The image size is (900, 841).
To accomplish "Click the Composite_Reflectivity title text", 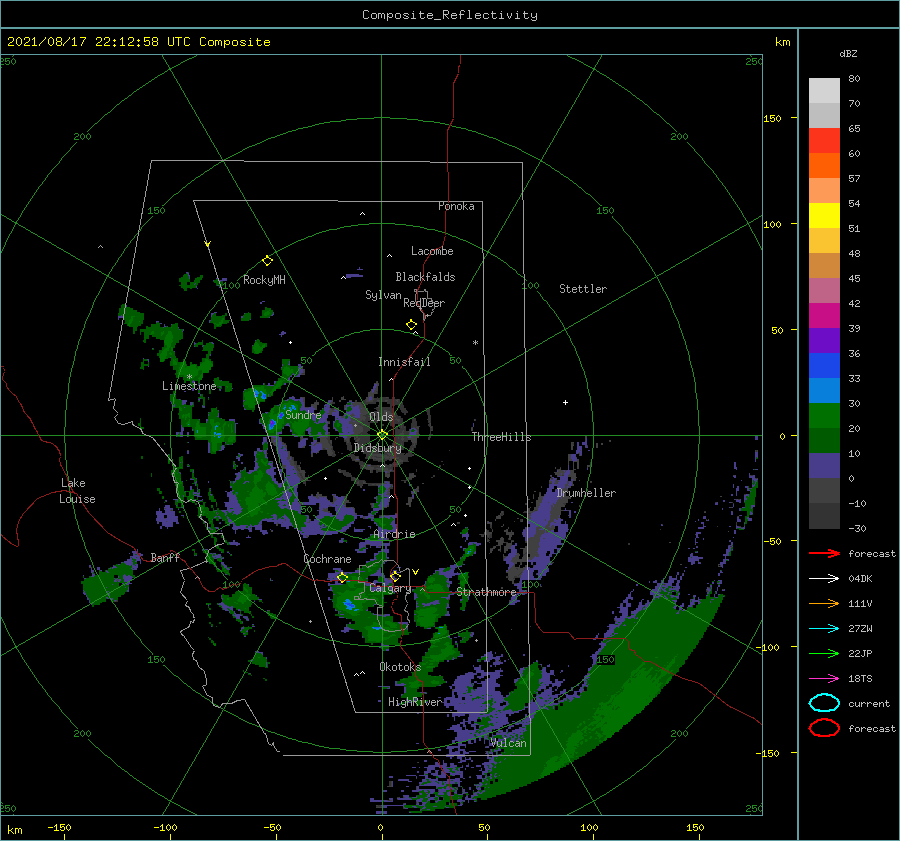I will [x=449, y=15].
